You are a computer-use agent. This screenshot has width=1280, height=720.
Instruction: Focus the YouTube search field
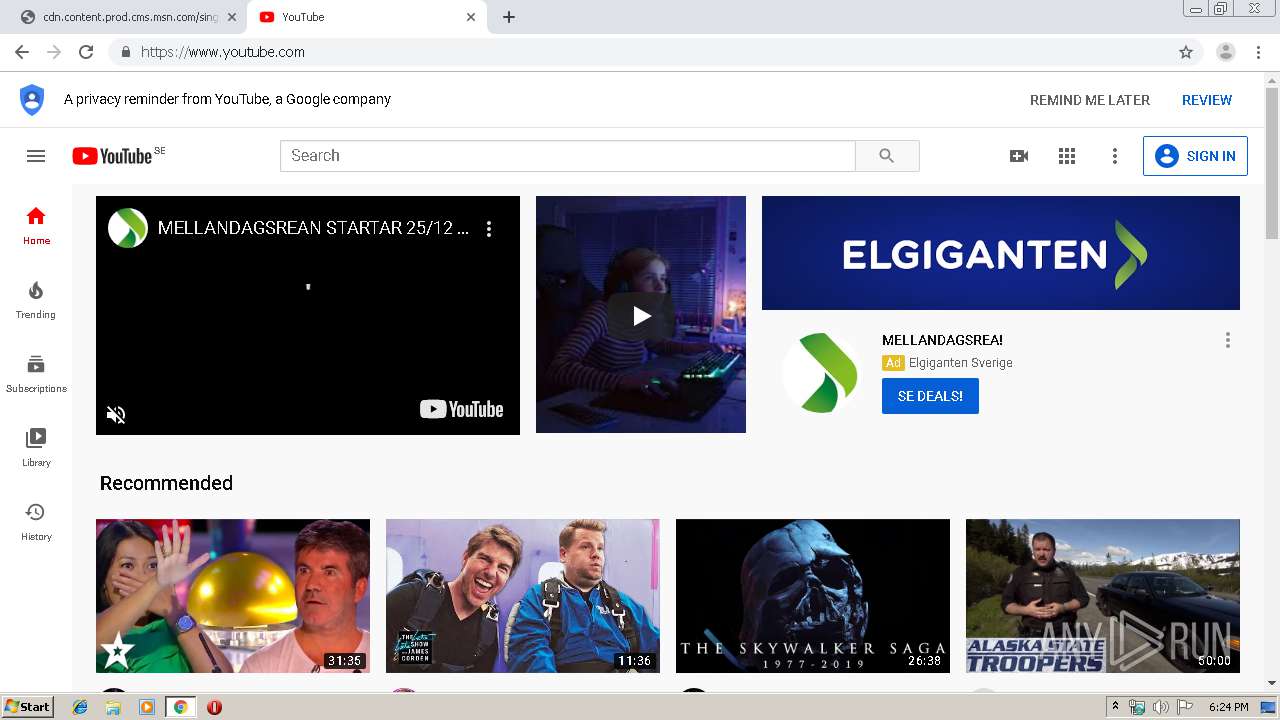568,156
